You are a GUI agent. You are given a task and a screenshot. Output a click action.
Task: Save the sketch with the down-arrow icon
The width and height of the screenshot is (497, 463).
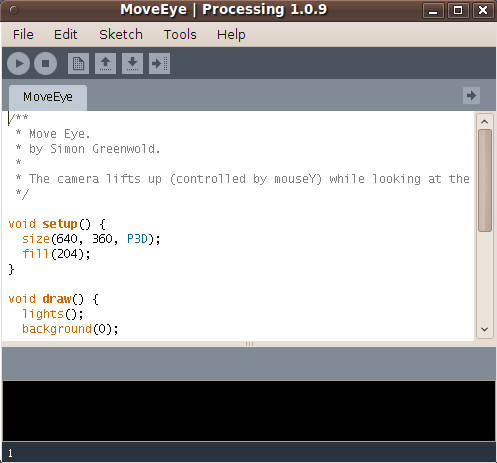point(132,63)
